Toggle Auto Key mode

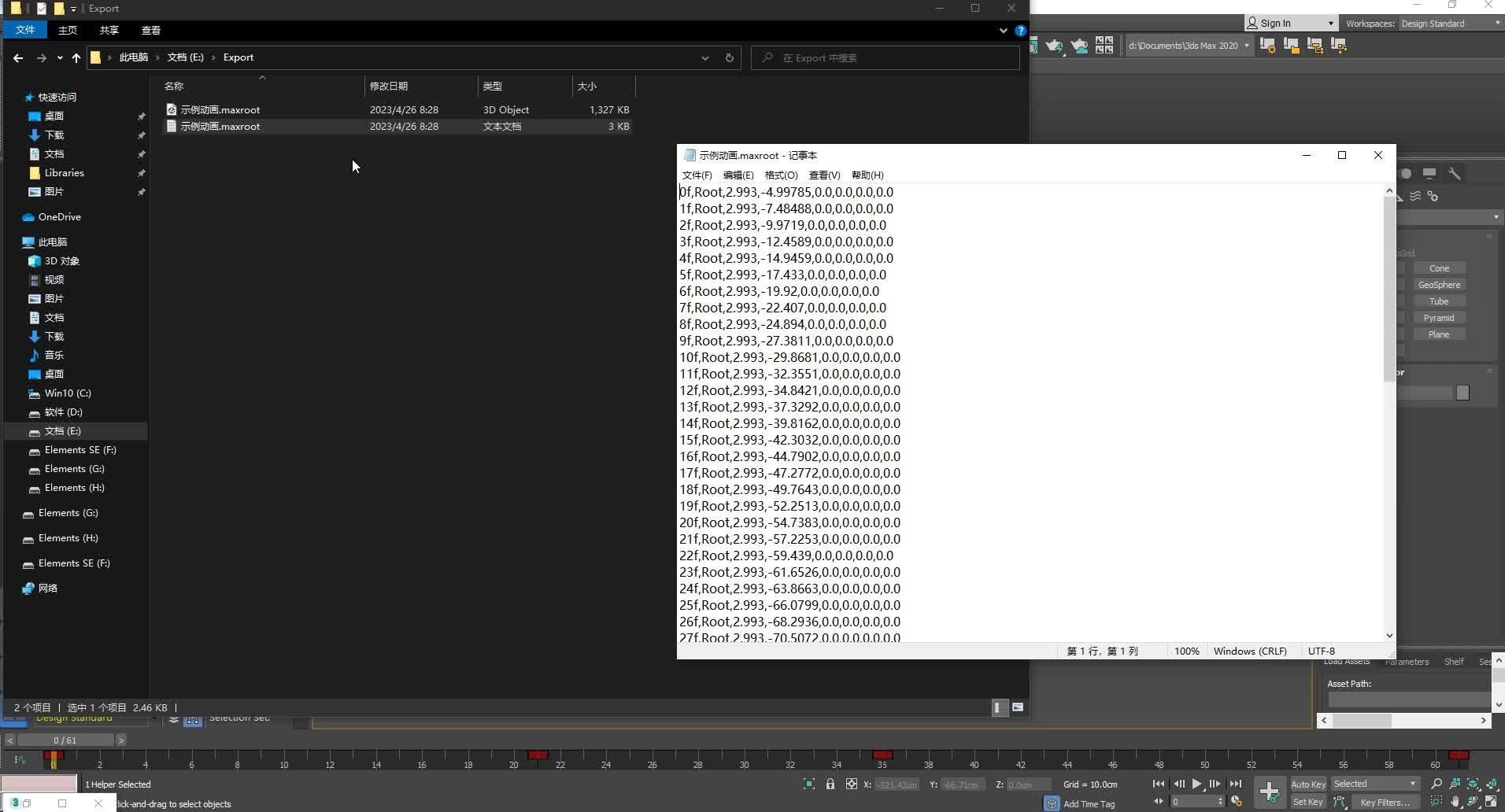1308,784
